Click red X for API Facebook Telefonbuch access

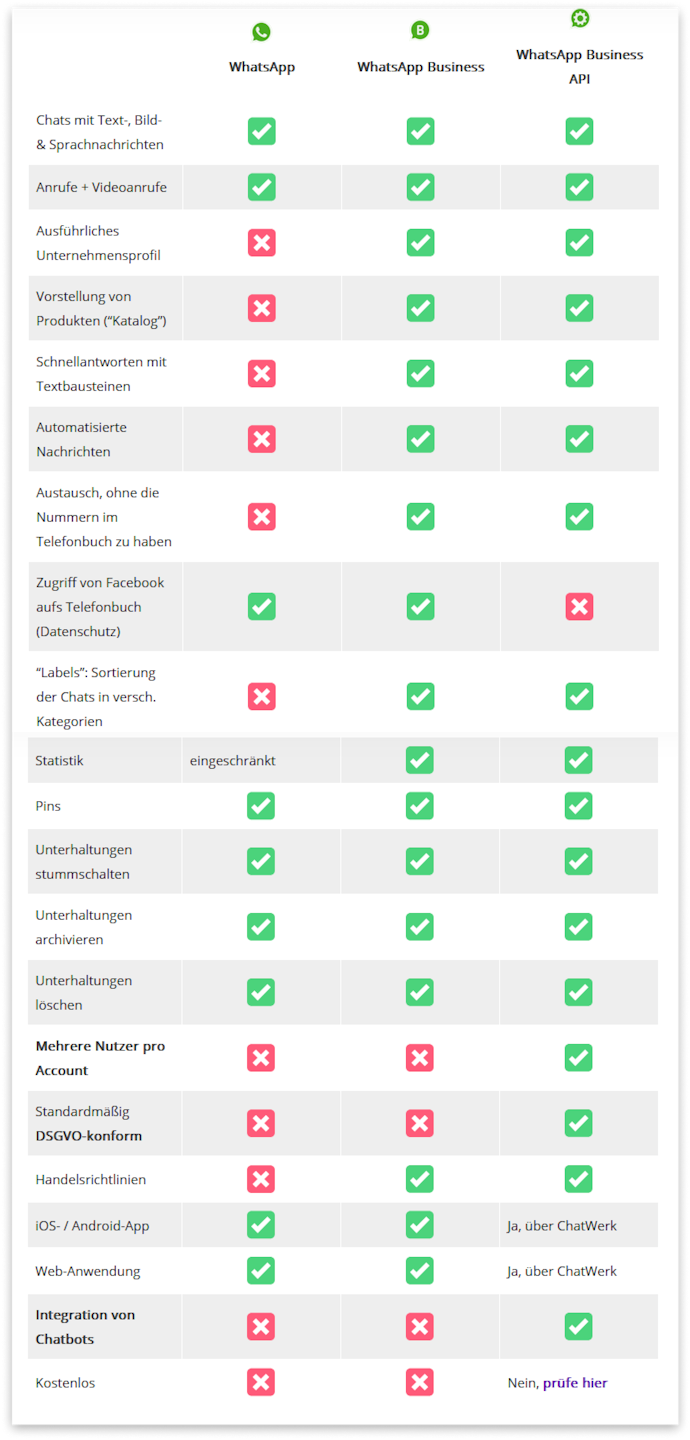click(x=579, y=607)
